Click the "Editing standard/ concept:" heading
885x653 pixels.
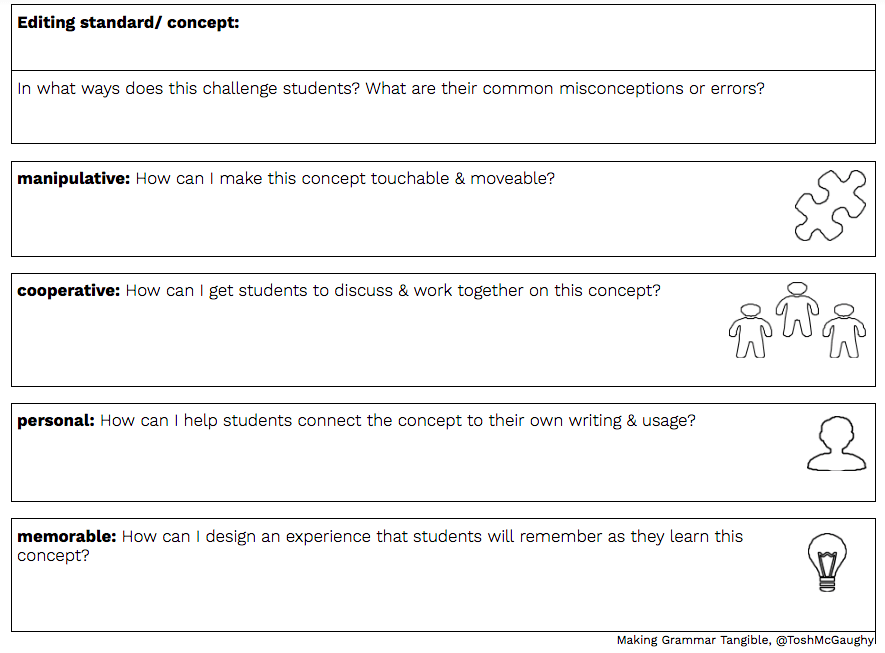(128, 22)
